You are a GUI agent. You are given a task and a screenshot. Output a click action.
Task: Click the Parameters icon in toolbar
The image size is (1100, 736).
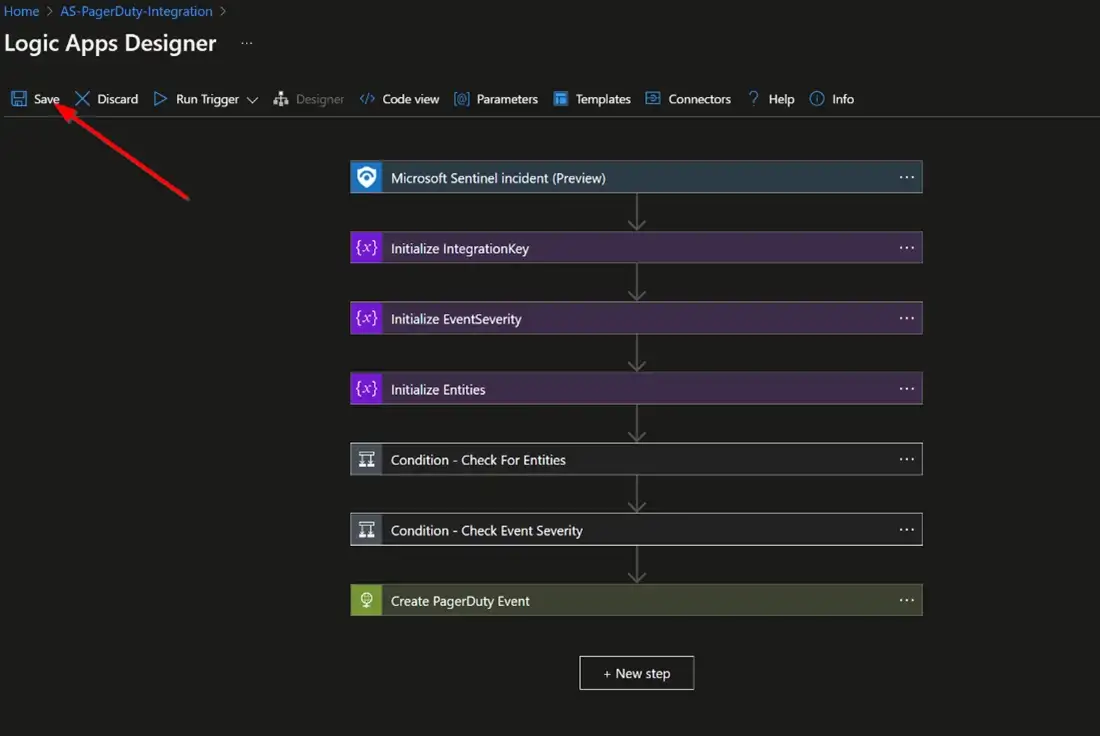tap(462, 99)
